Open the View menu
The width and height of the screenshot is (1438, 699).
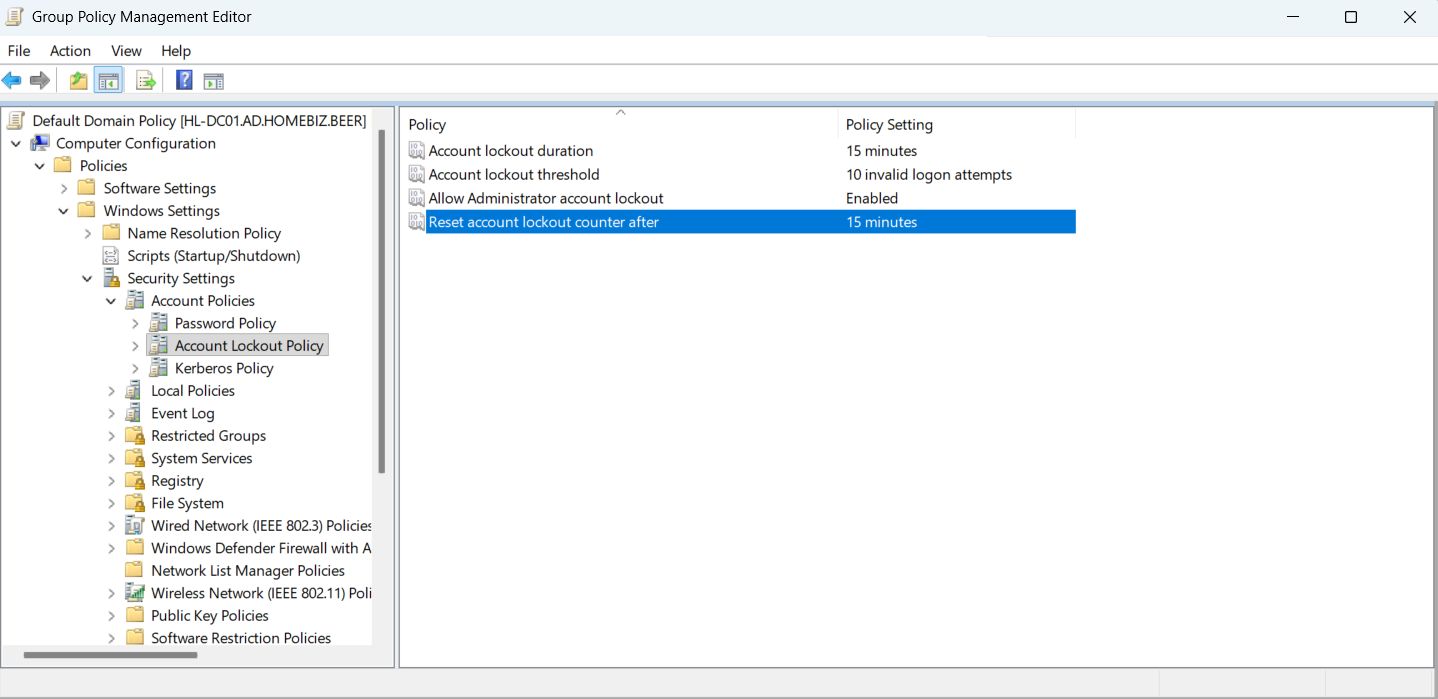(126, 51)
